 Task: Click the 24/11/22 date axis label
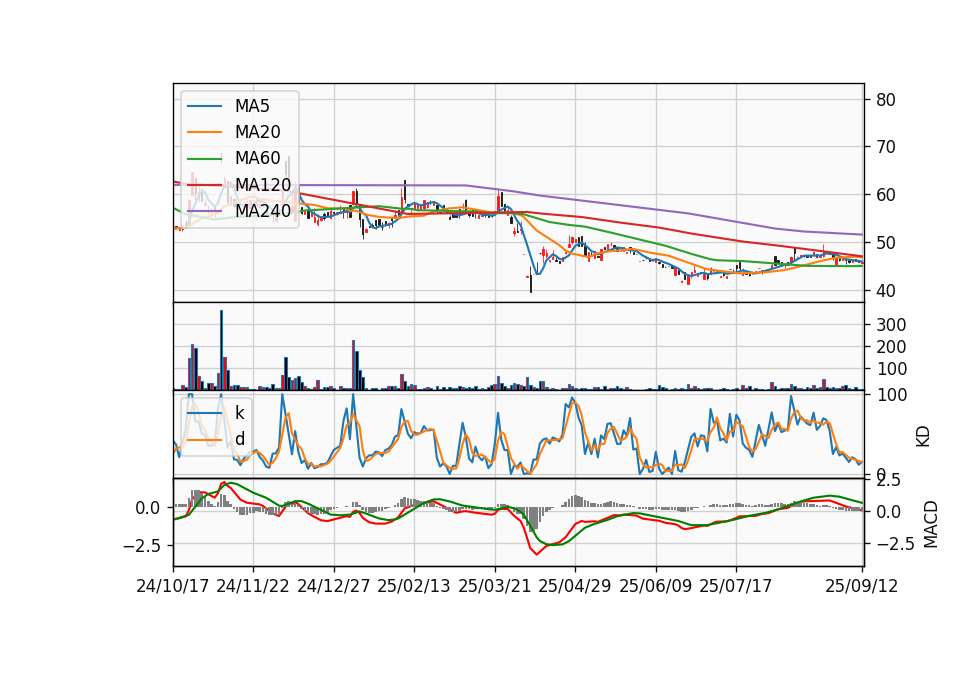point(253,586)
